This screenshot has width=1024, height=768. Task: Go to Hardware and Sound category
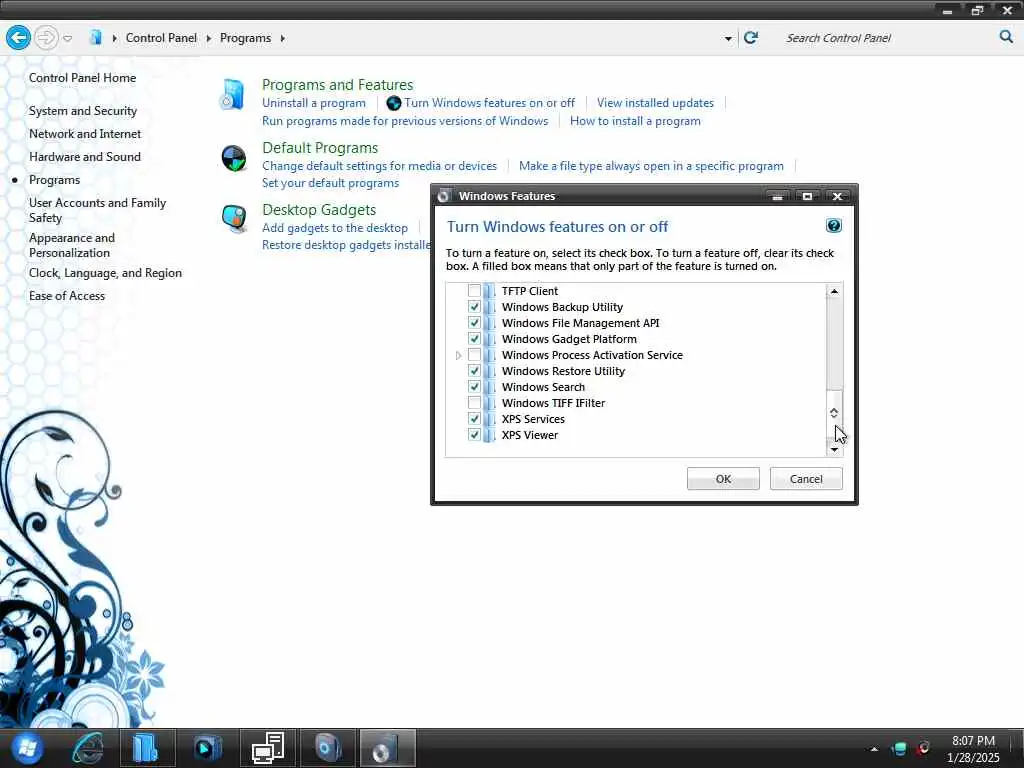pos(85,157)
